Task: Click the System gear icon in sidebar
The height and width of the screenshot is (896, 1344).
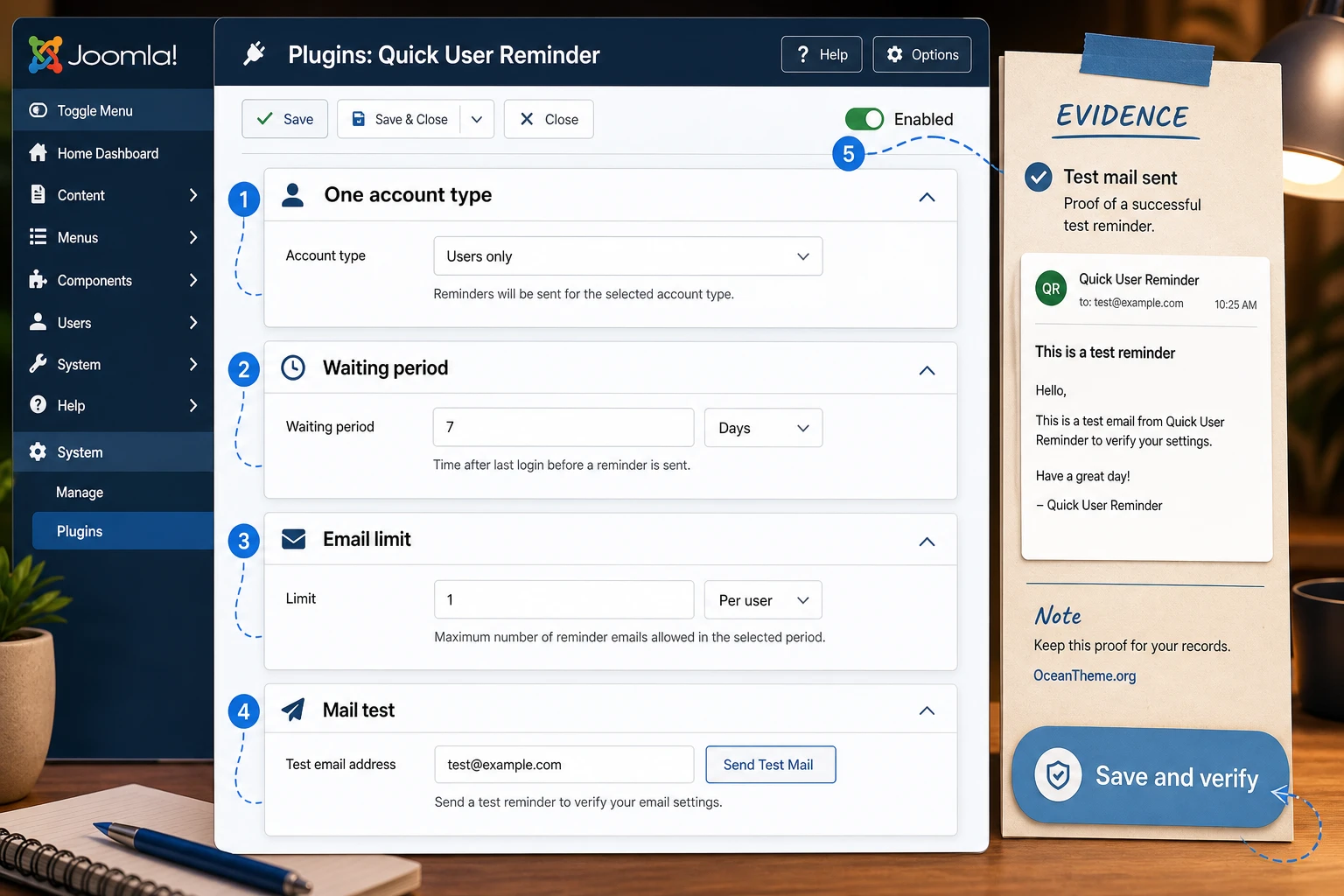Action: [38, 451]
